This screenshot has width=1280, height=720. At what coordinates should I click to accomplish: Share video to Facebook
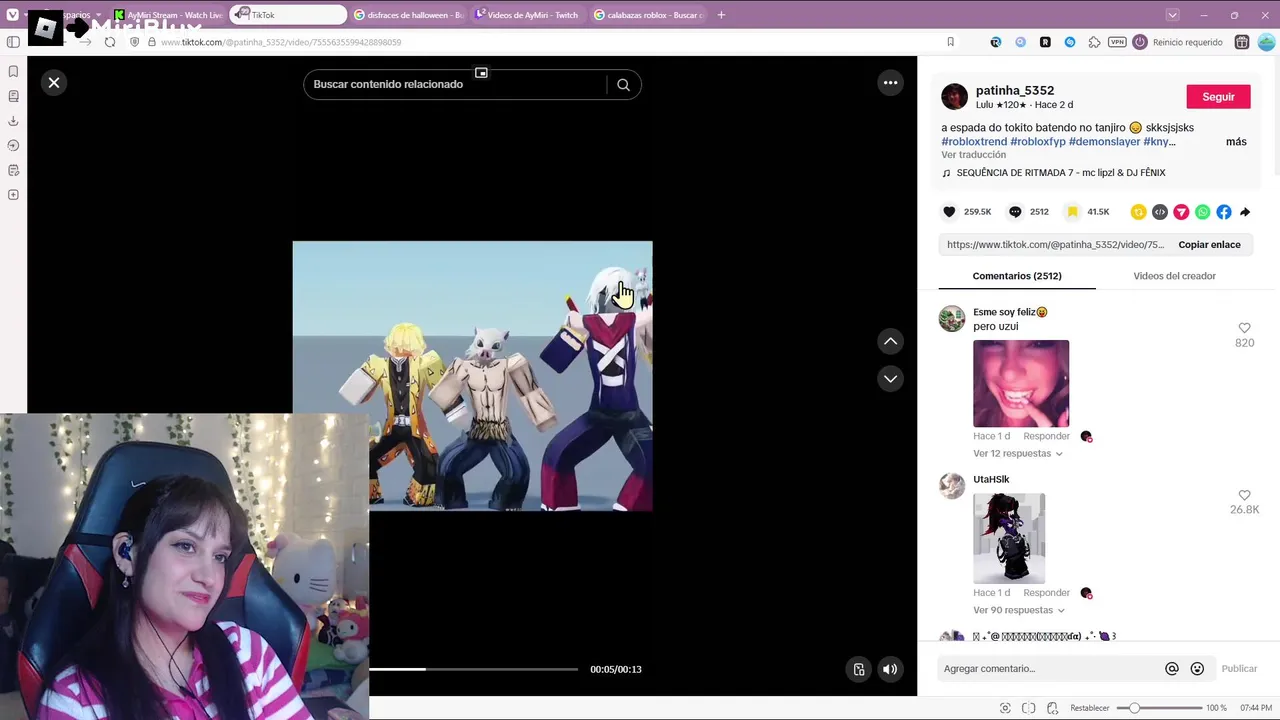(1224, 212)
